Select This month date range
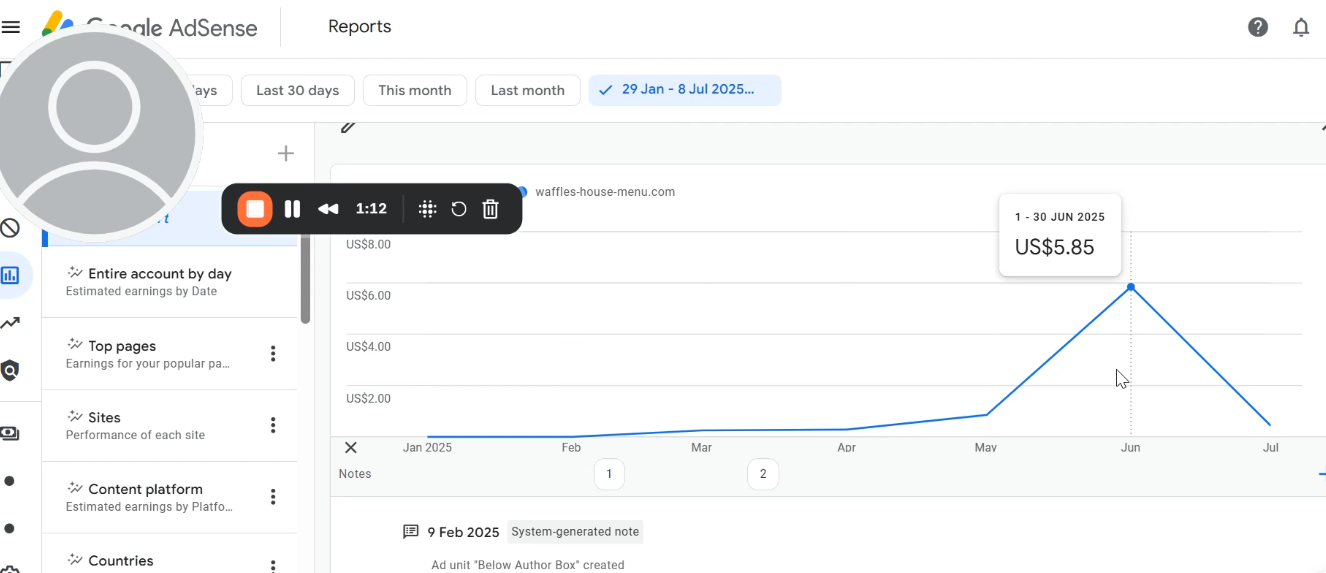The image size is (1326, 573). [415, 90]
